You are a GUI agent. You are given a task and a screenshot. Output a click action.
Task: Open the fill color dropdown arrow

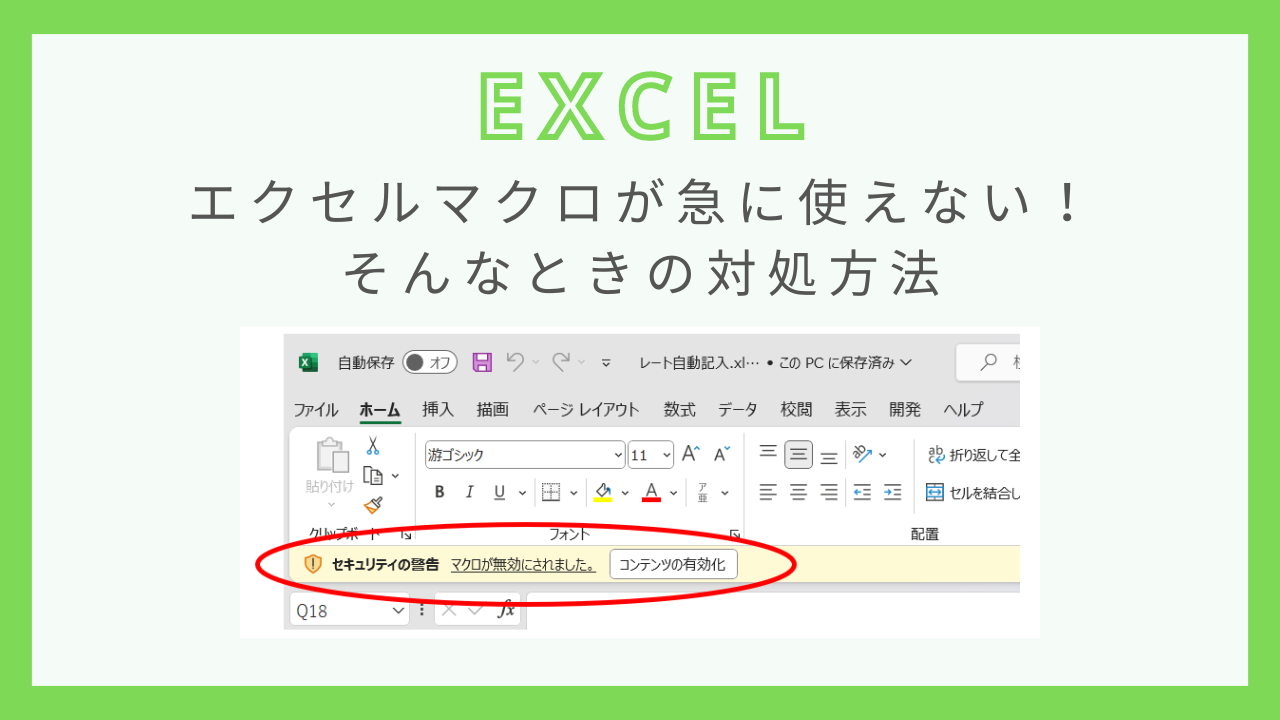[x=625, y=492]
